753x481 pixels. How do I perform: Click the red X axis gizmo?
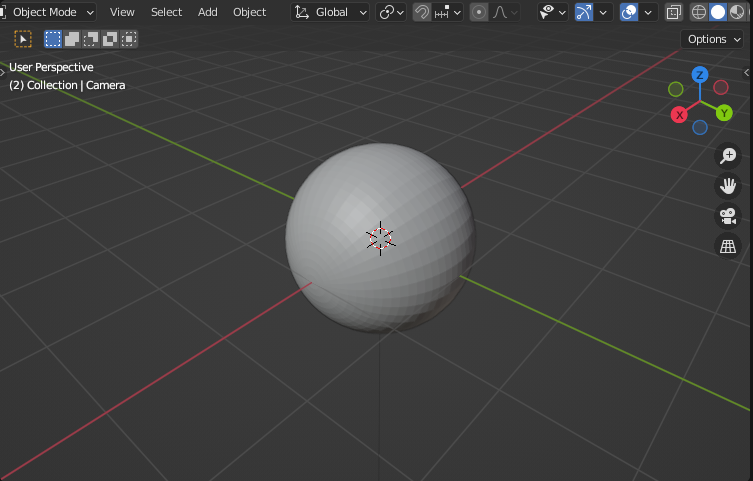pyautogui.click(x=679, y=115)
